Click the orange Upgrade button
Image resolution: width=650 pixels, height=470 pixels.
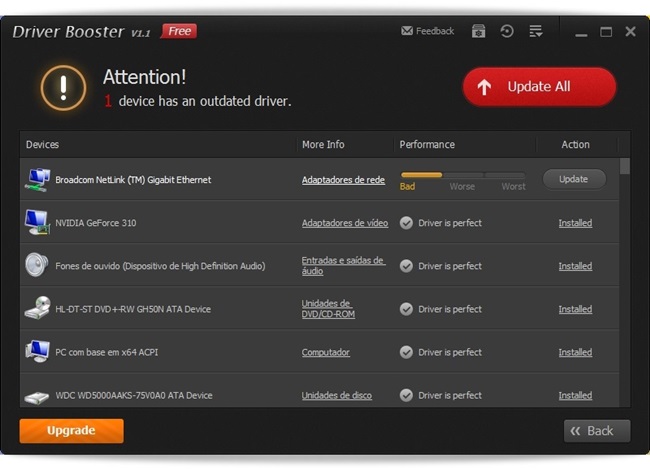click(71, 431)
